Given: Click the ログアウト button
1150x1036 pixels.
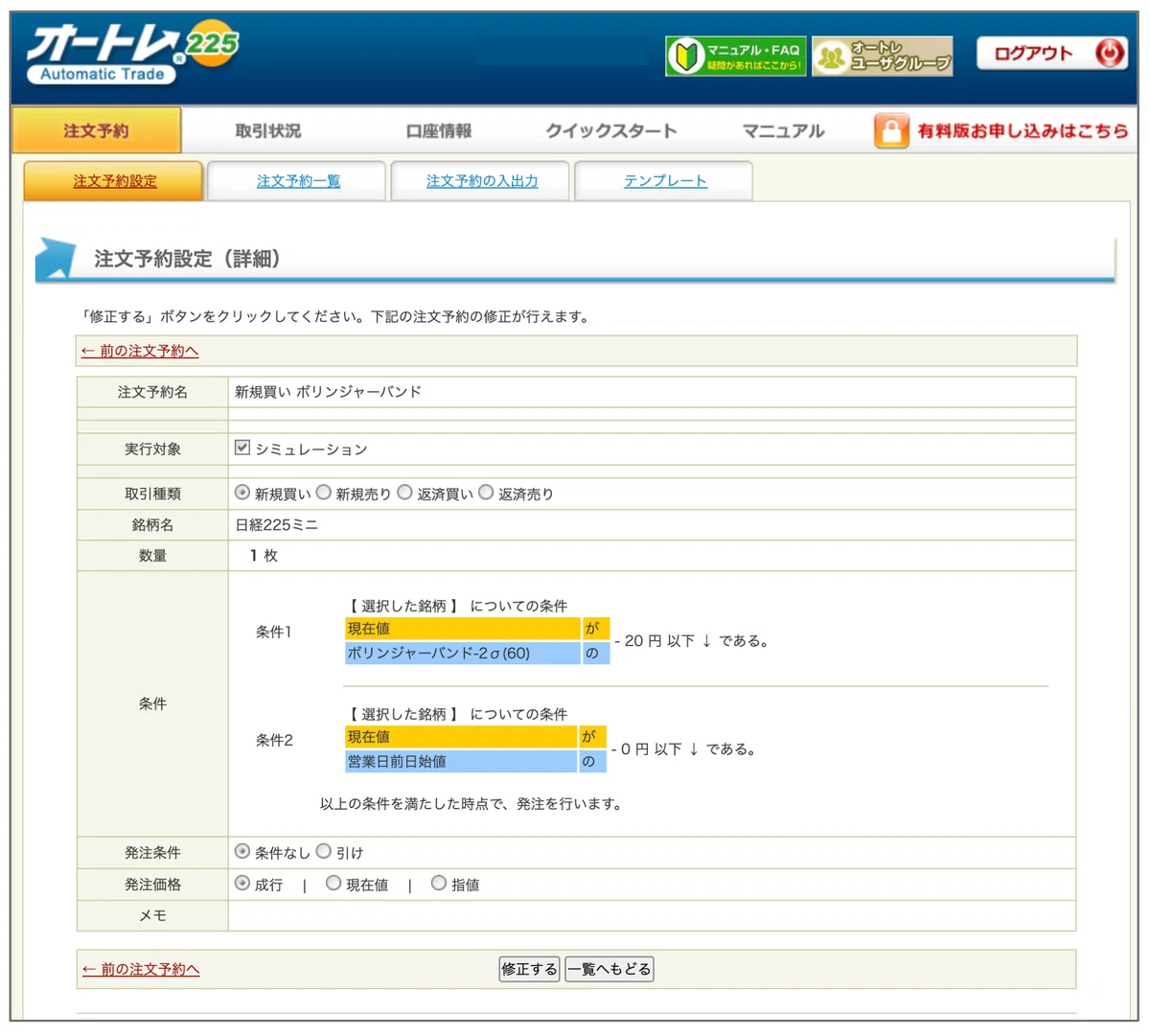Looking at the screenshot, I should (1052, 54).
